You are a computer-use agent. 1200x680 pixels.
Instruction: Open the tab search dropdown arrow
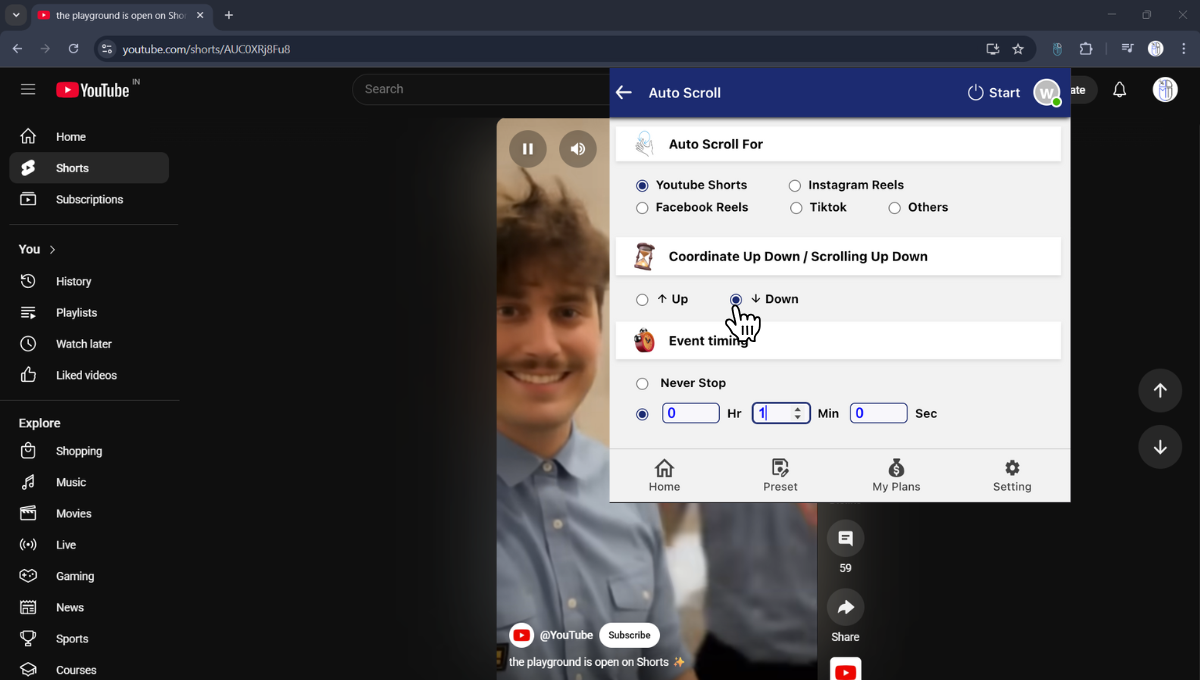click(x=16, y=15)
